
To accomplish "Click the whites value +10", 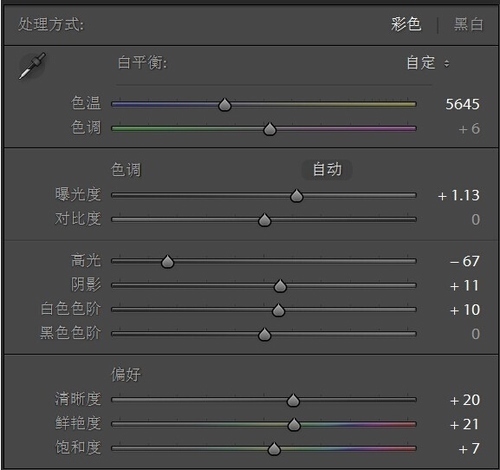I will point(465,310).
